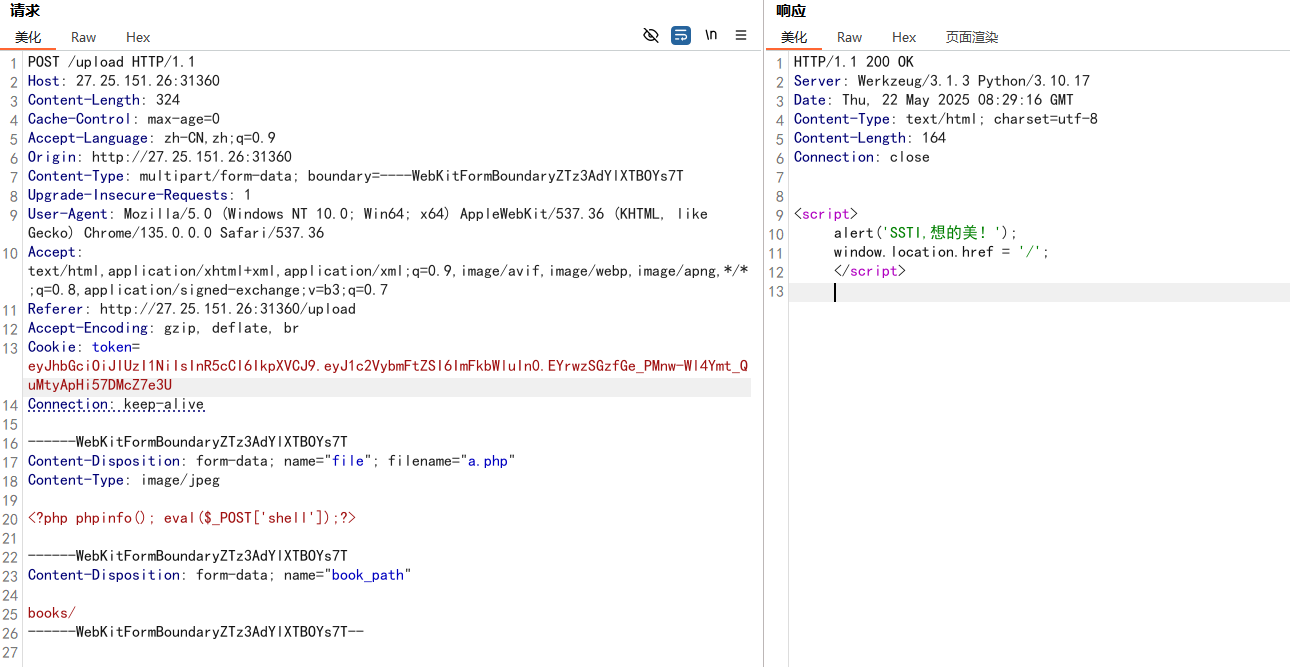Toggle the word wrap icon in request panel

pyautogui.click(x=681, y=35)
